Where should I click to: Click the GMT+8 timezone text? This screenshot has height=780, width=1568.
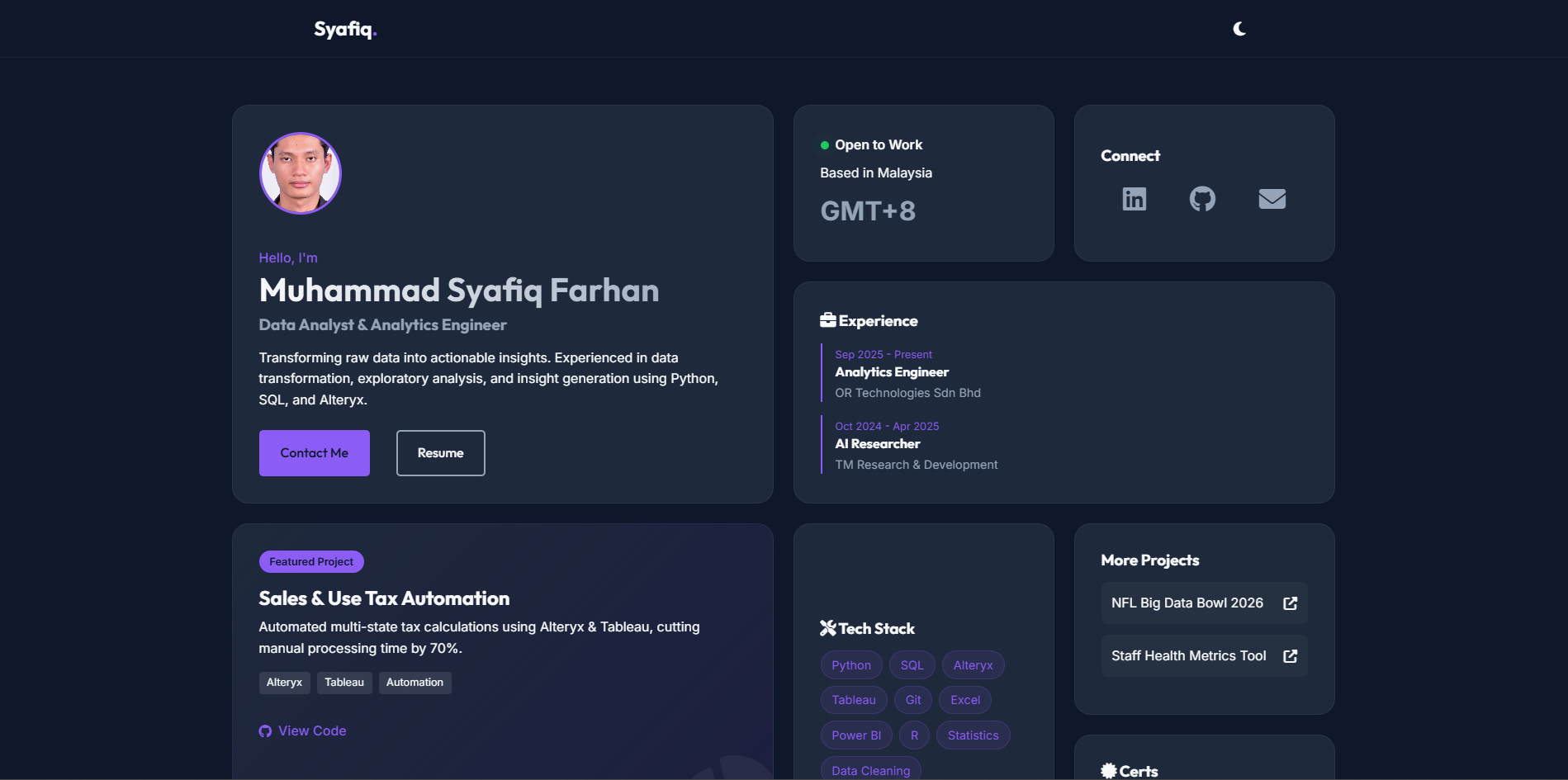tap(868, 211)
